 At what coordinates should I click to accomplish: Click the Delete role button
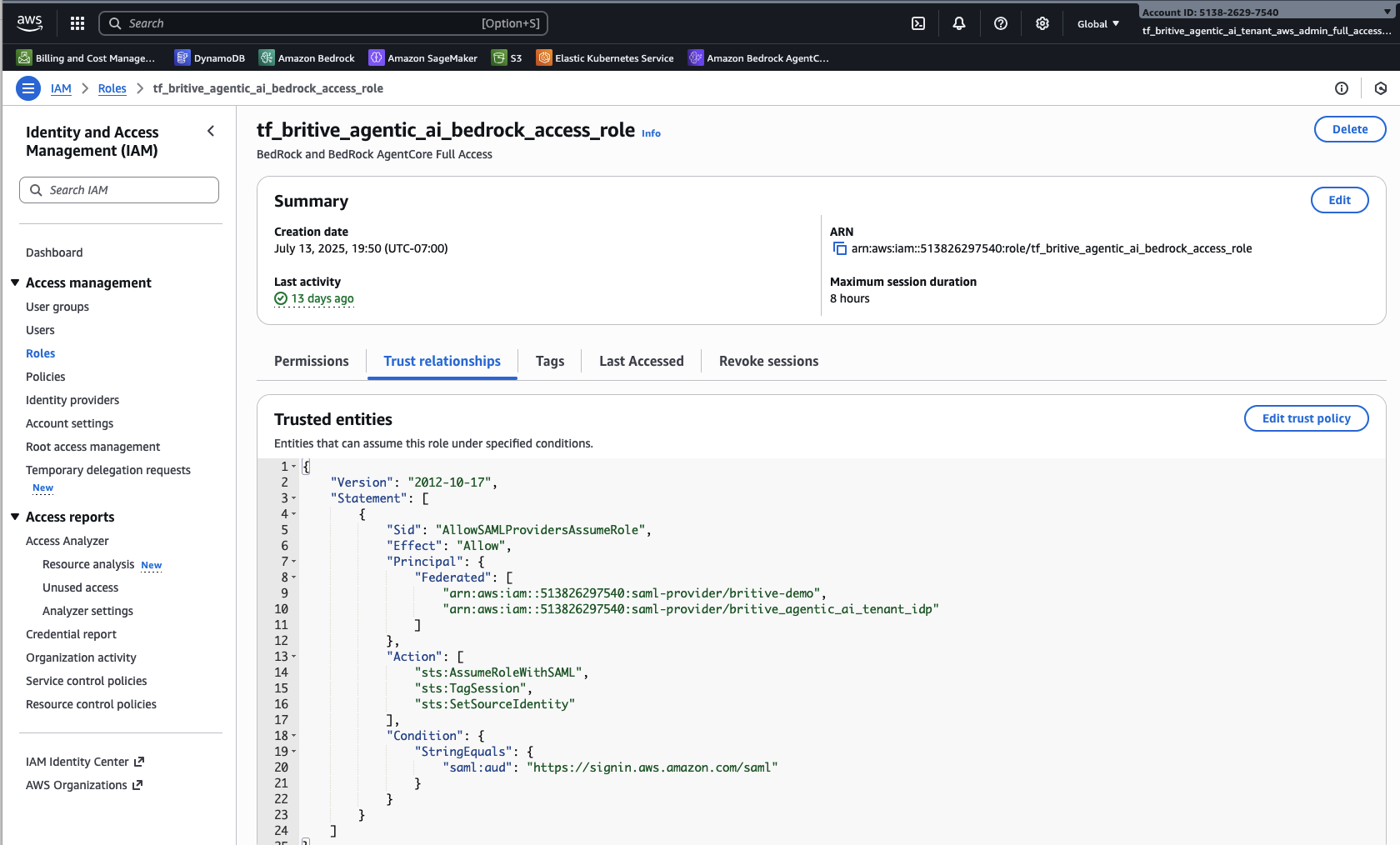click(x=1349, y=129)
